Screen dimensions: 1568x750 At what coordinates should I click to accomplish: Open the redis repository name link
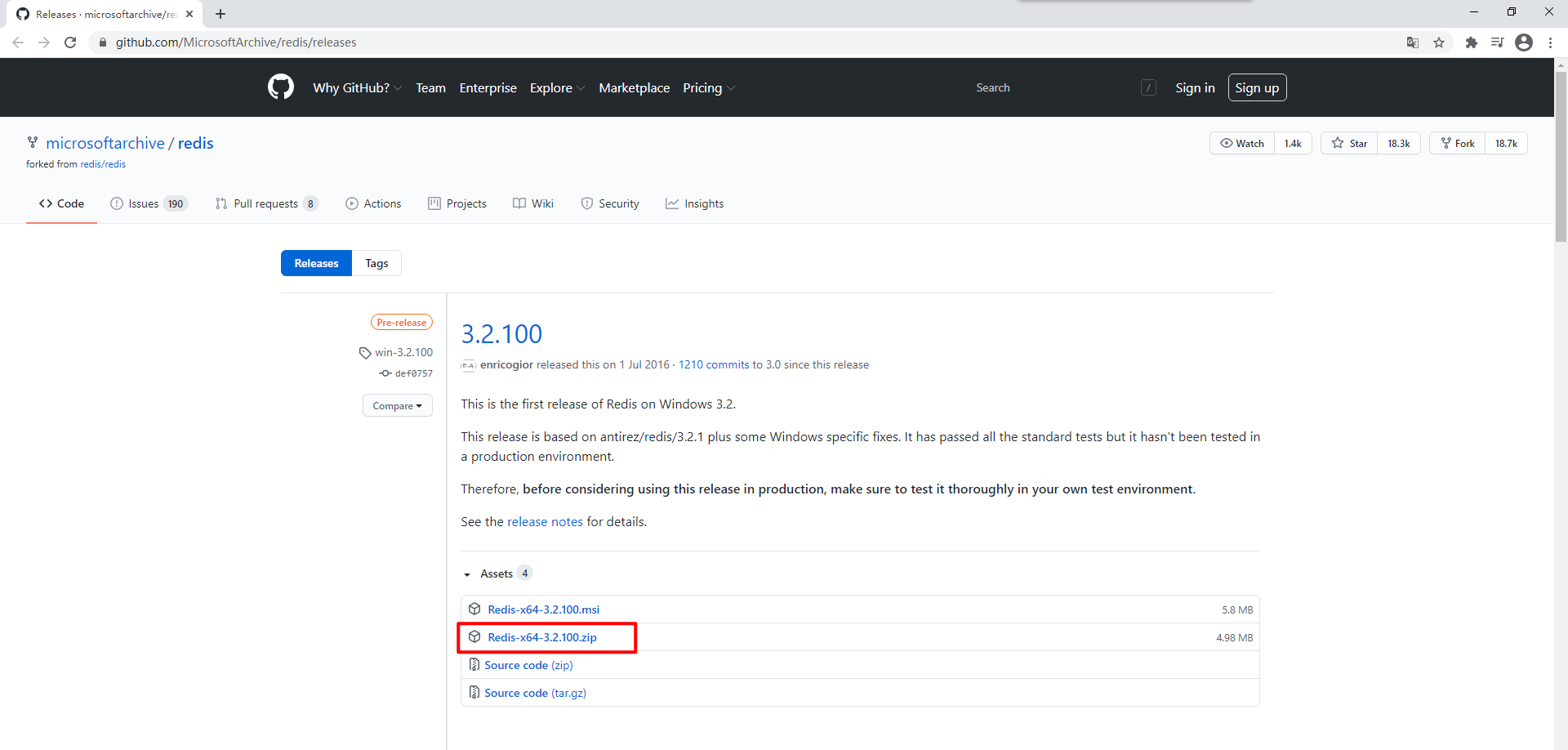tap(196, 143)
